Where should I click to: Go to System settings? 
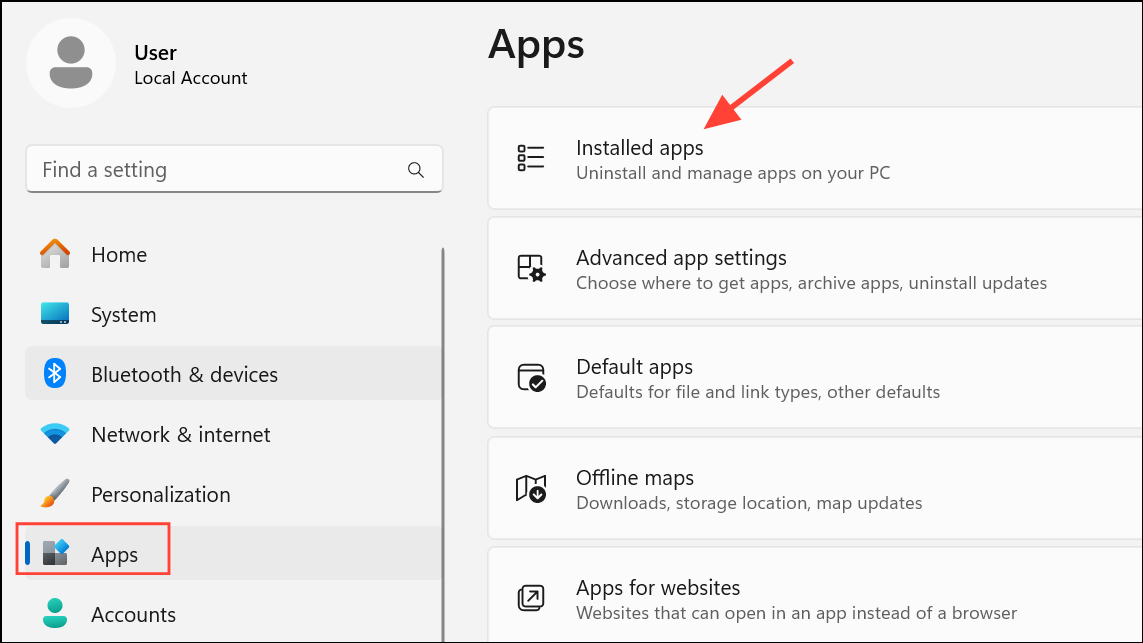tap(123, 315)
